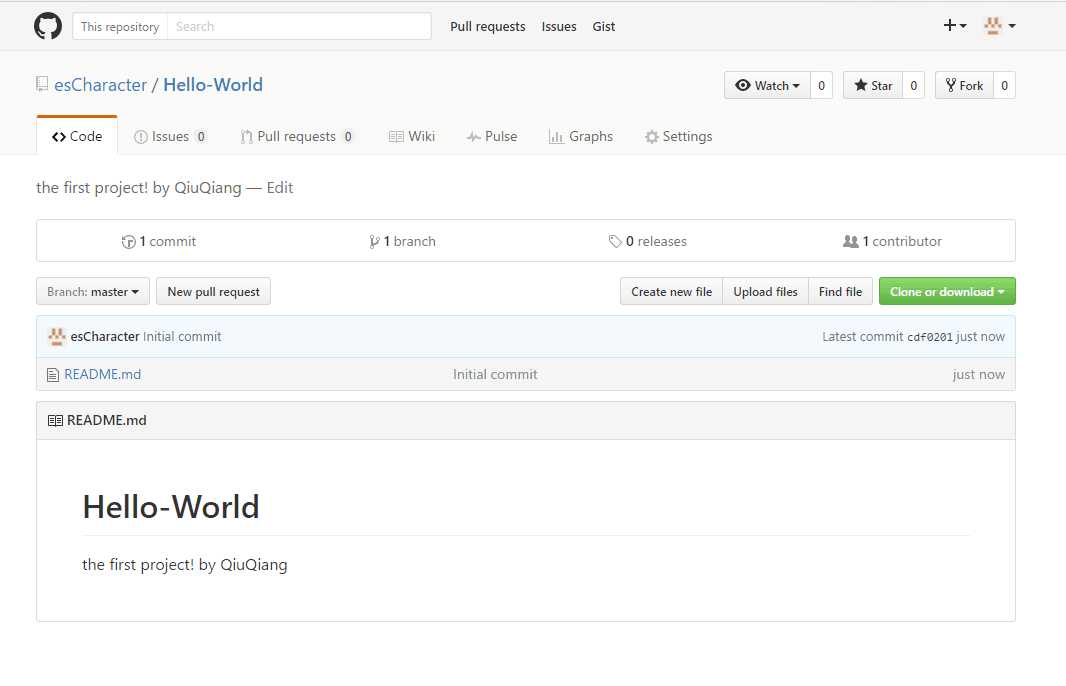Open the GitHub Octocat logo home
The image size is (1066, 686).
[48, 27]
